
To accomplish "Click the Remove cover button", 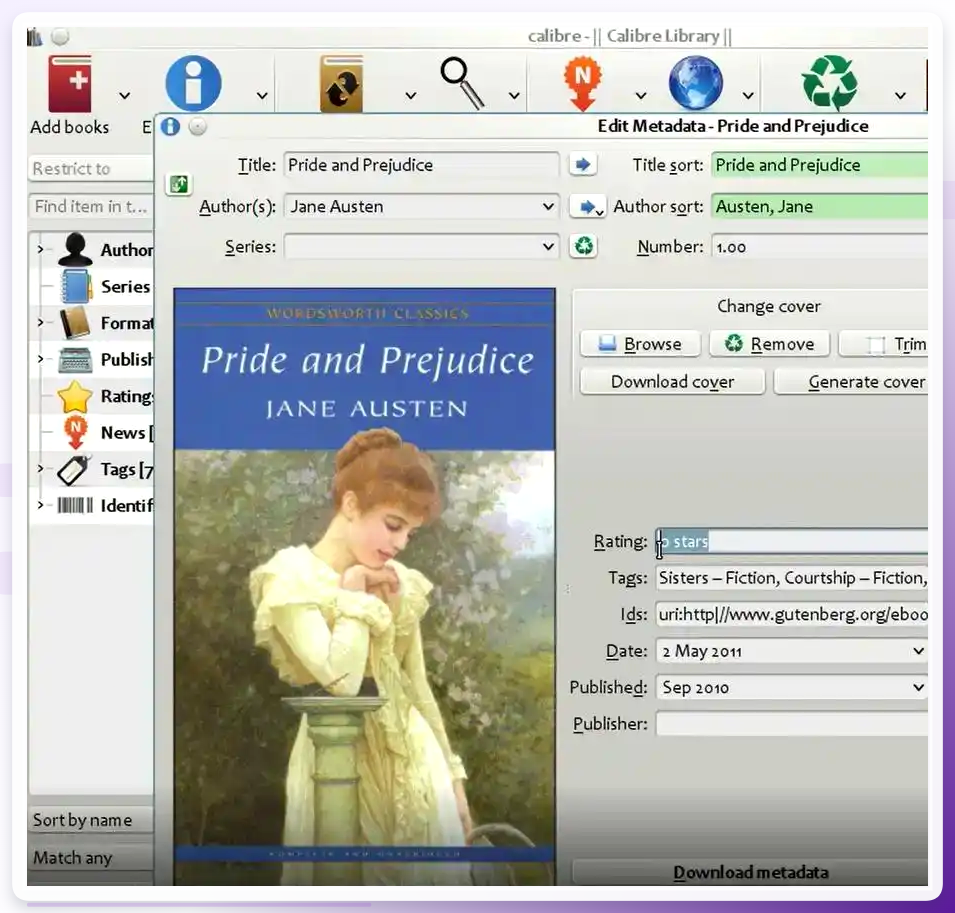I will 770,344.
